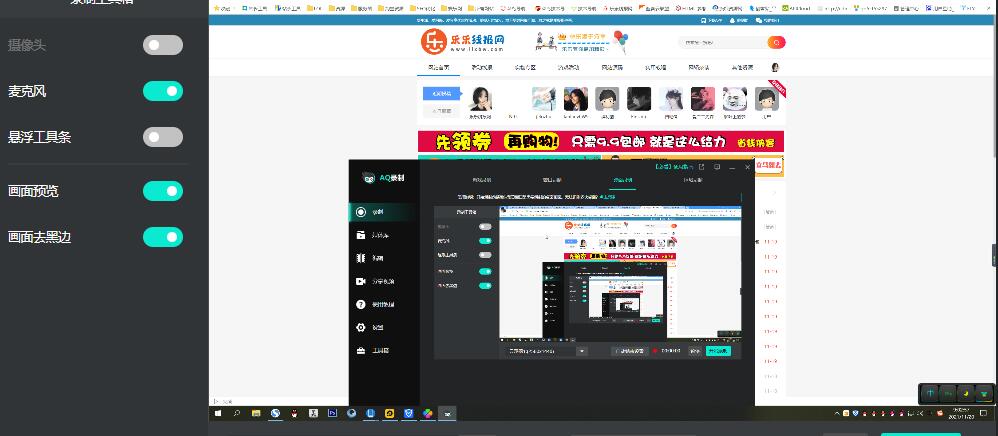Enable the 摄像头 camera switch
The image size is (998, 436).
(163, 45)
